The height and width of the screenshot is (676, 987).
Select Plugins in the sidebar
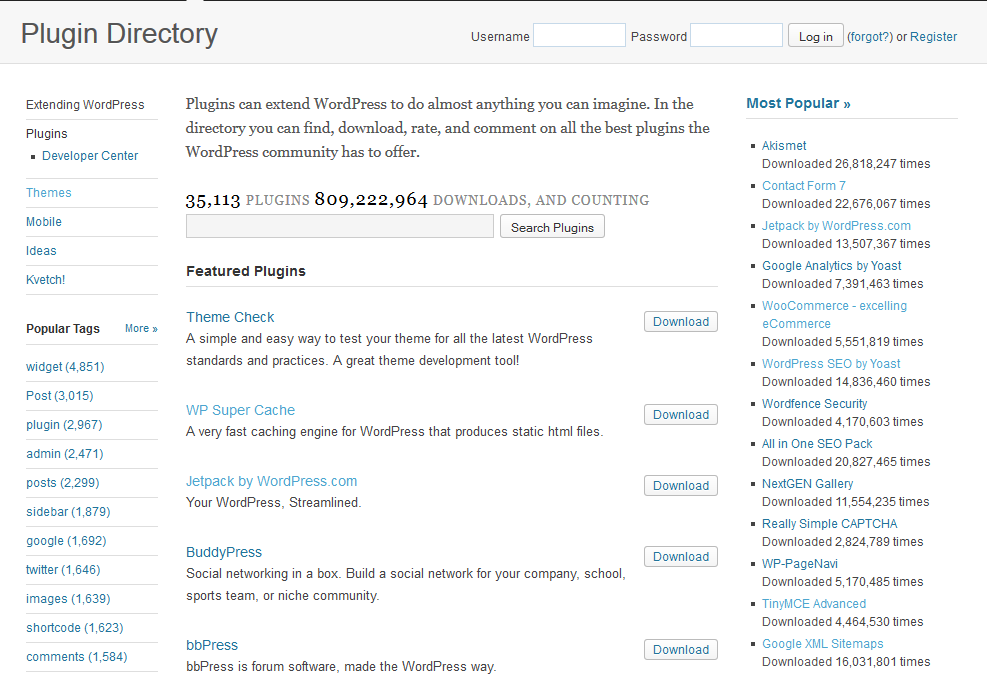coord(47,133)
